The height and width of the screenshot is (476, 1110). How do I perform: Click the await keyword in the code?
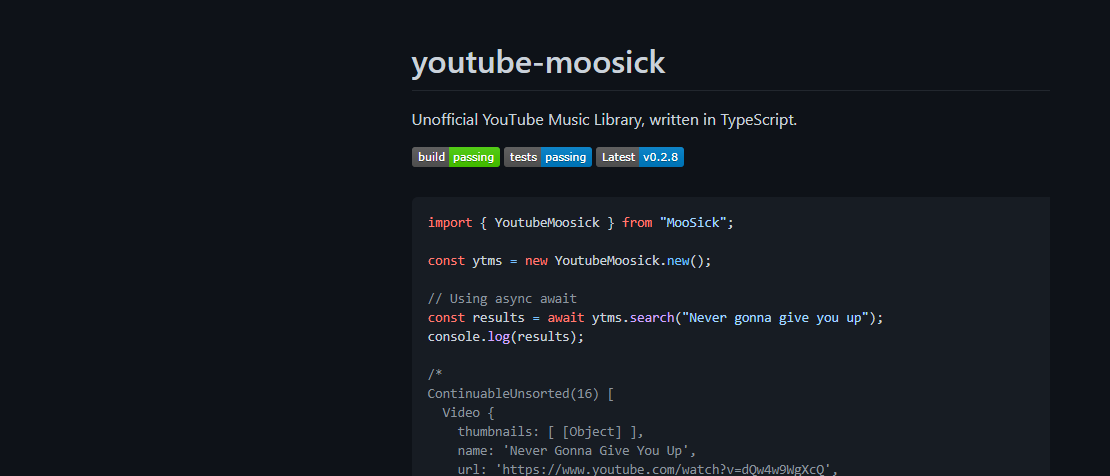[x=566, y=317]
